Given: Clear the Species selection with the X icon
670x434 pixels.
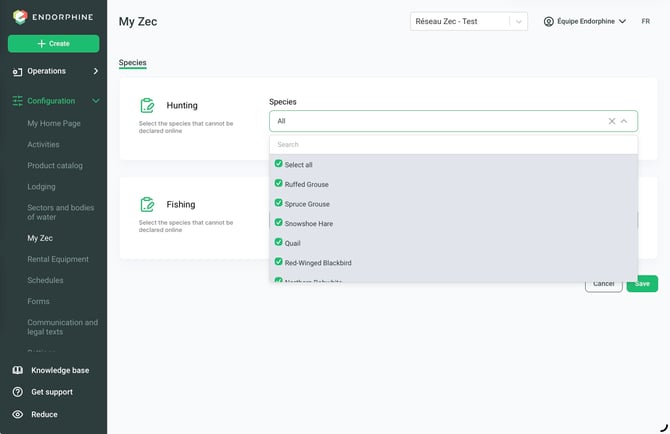Looking at the screenshot, I should (x=612, y=121).
